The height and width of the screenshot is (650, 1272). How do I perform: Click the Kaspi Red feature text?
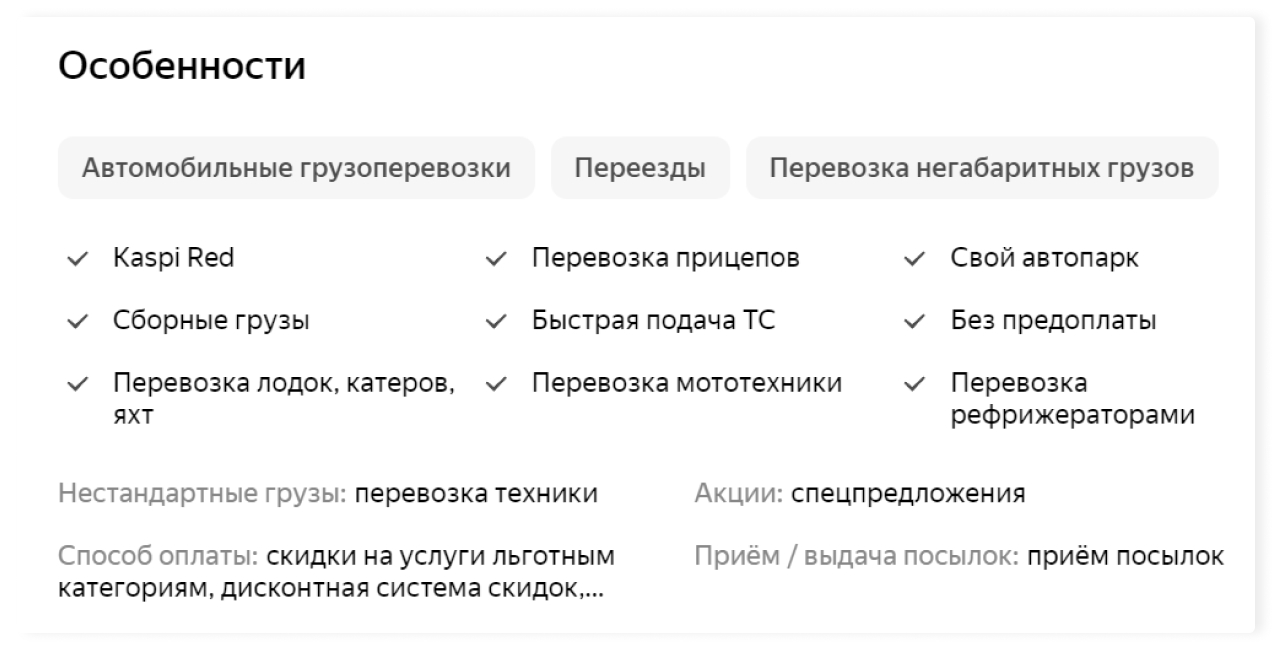pos(173,259)
